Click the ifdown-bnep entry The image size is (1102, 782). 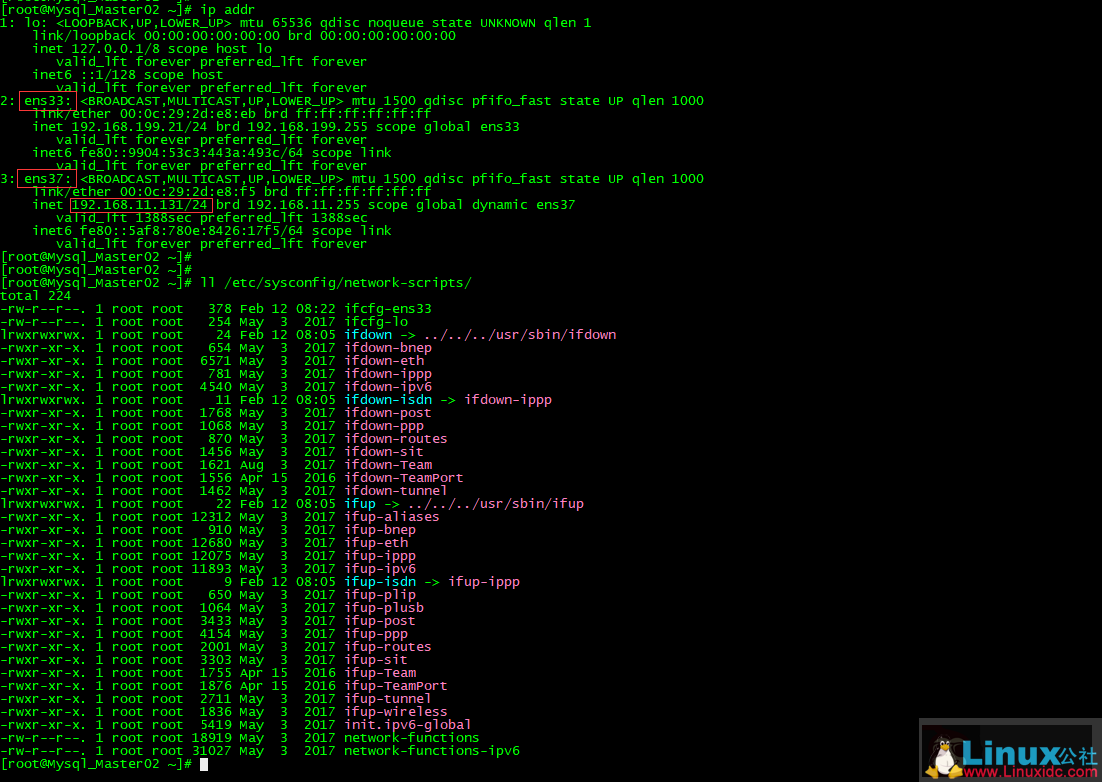coord(387,348)
